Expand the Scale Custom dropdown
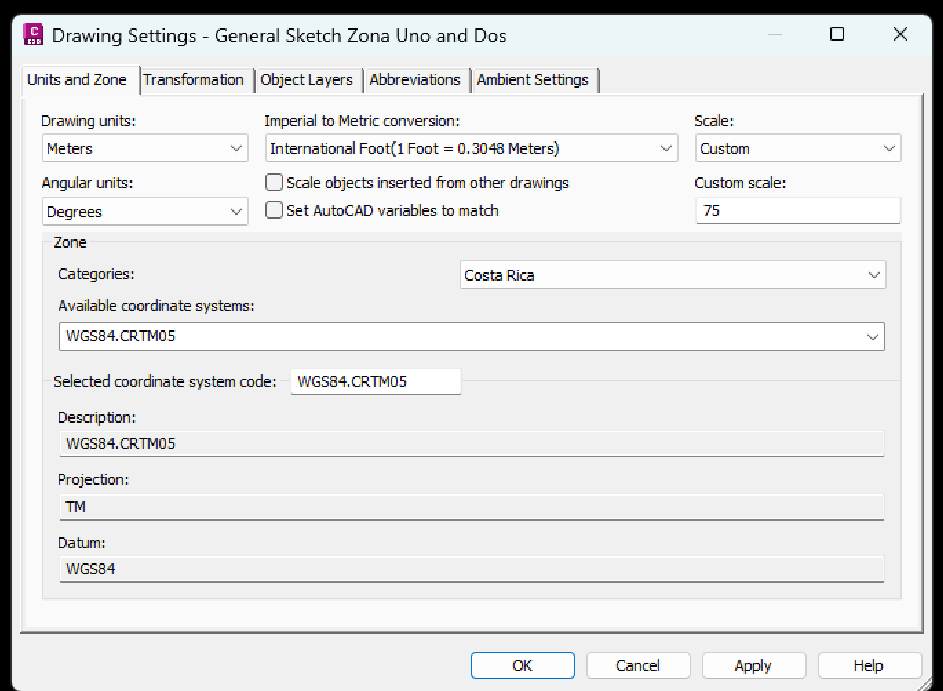The width and height of the screenshot is (943, 691). (x=798, y=149)
